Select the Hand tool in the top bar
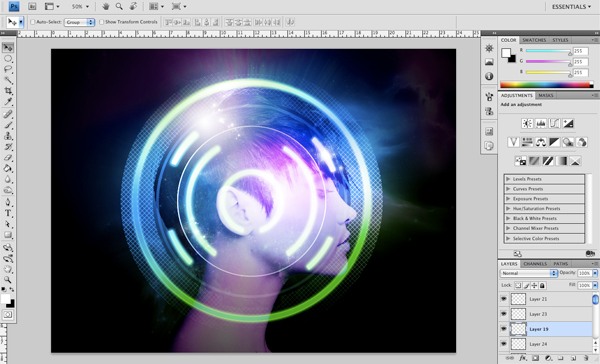This screenshot has width=600, height=364. (x=106, y=7)
